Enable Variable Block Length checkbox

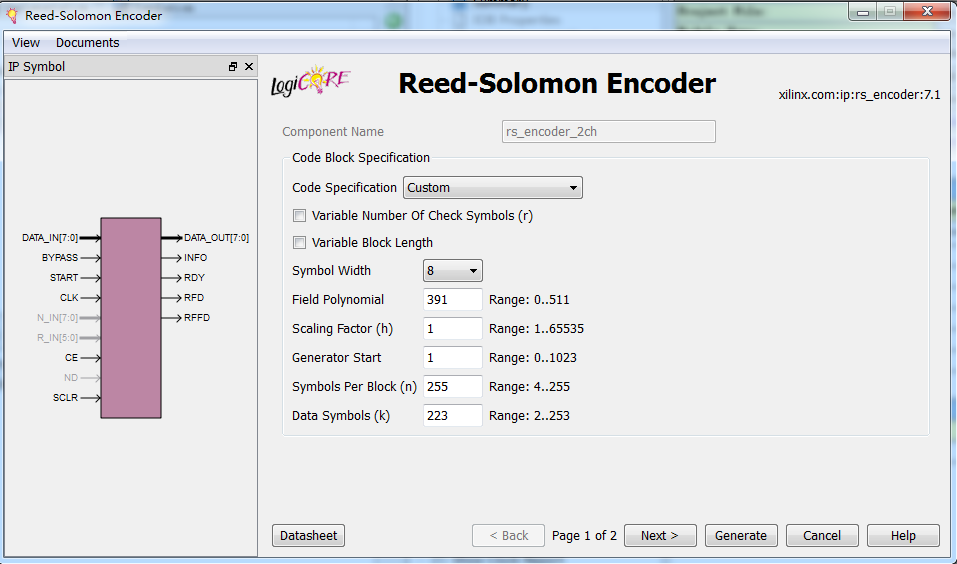click(x=299, y=242)
